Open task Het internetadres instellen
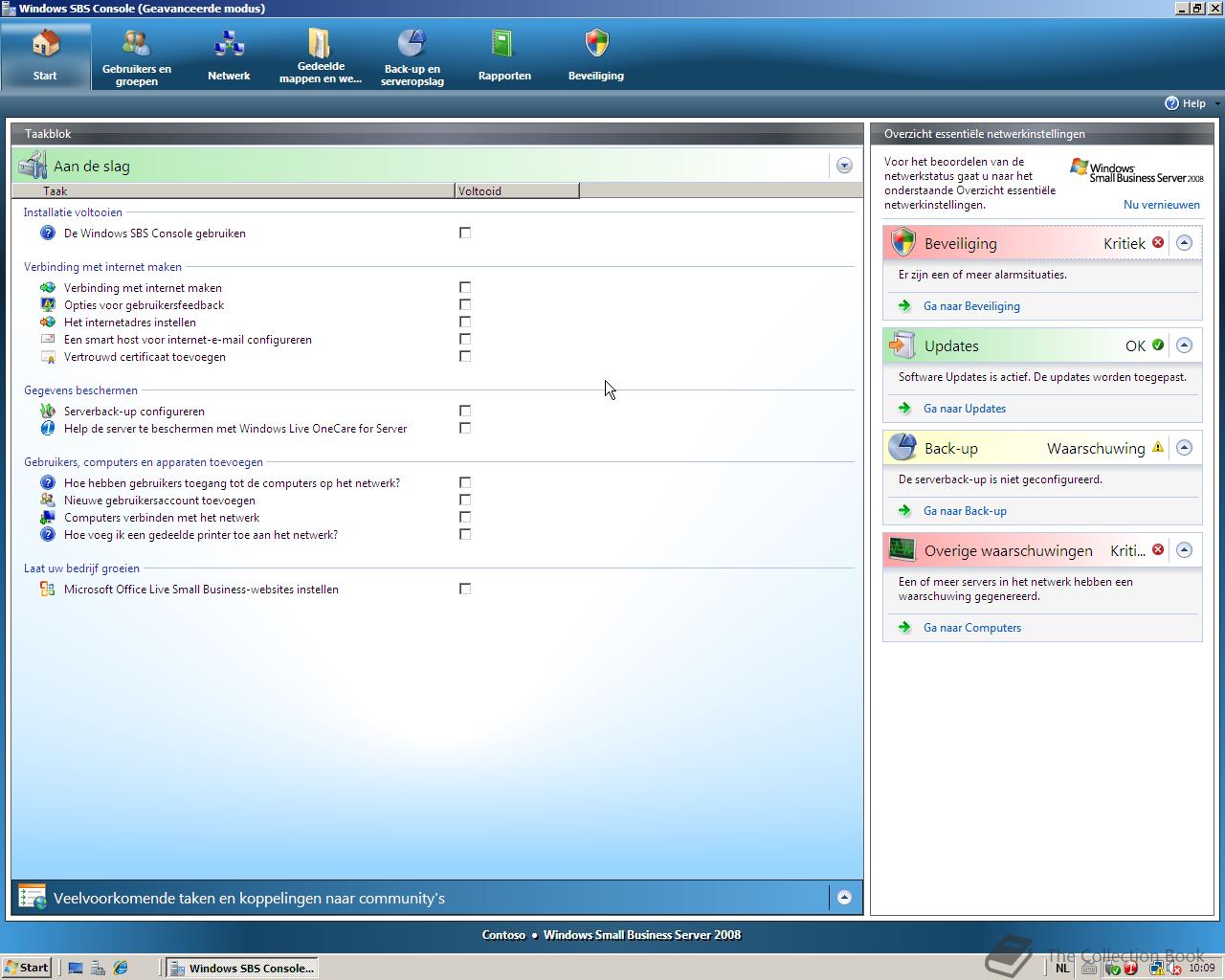1225x980 pixels. 130,323
